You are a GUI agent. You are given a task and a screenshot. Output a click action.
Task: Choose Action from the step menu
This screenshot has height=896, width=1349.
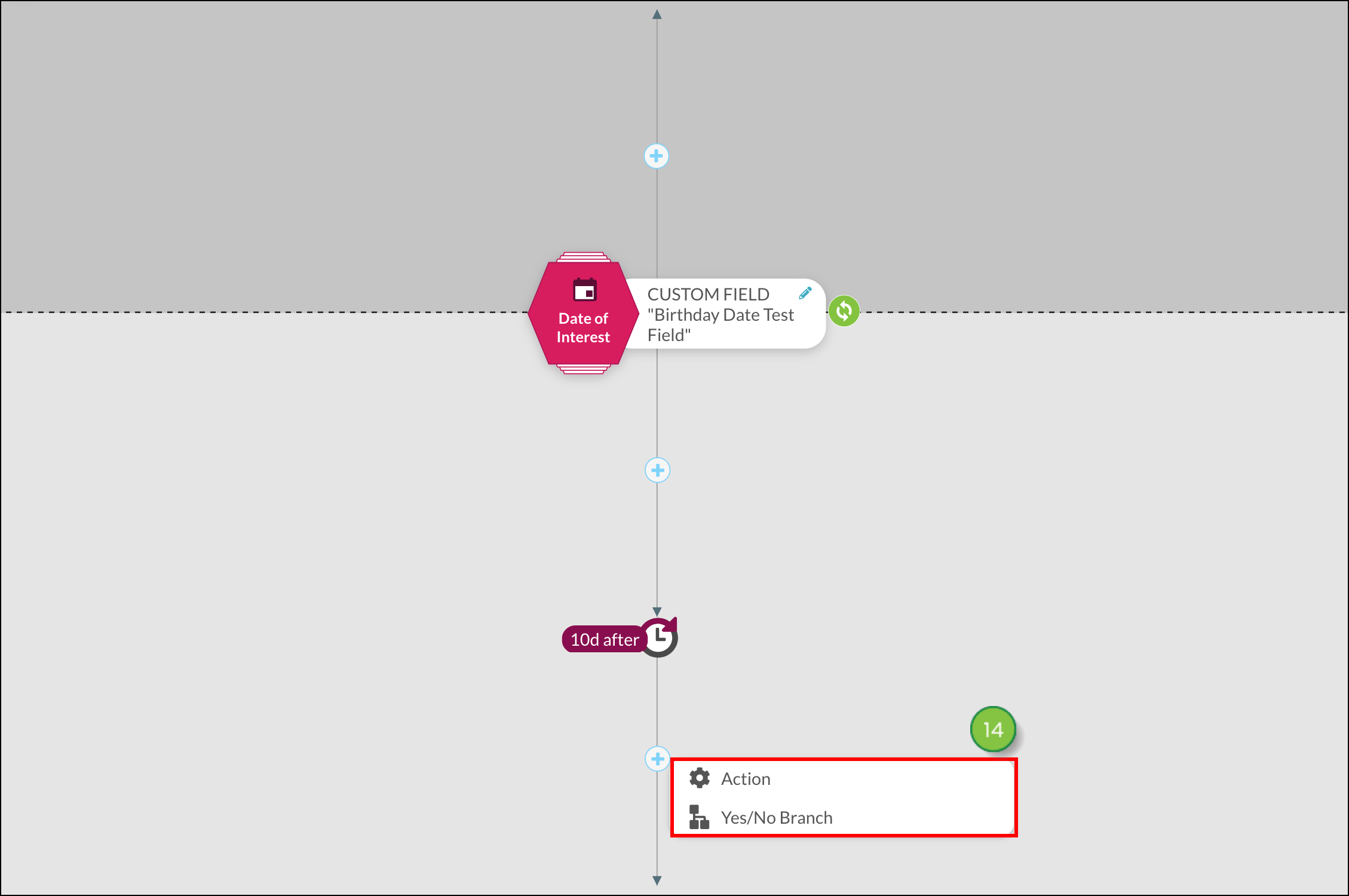[746, 778]
